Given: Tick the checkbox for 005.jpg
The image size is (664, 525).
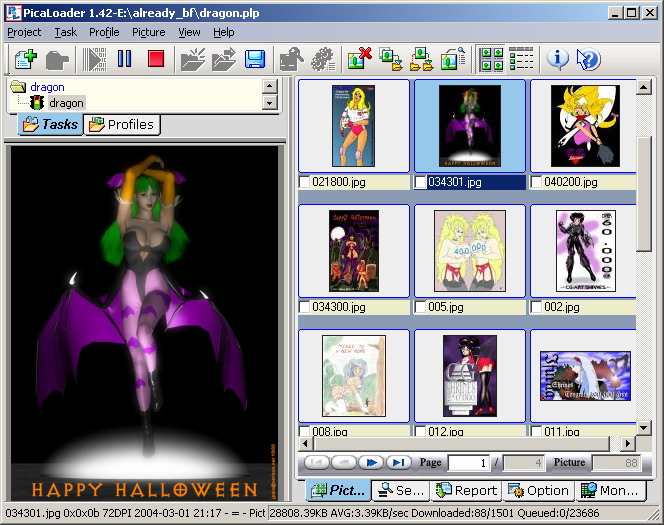Looking at the screenshot, I should point(421,307).
